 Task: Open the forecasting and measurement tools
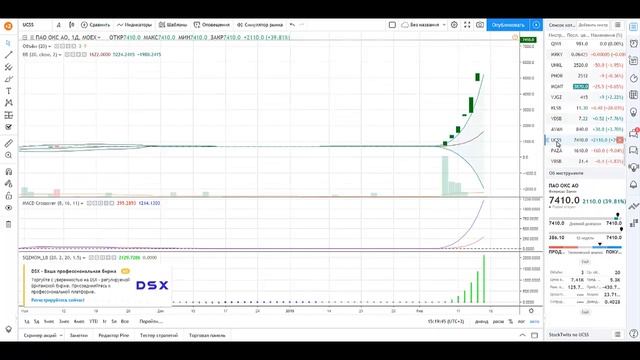(8, 115)
